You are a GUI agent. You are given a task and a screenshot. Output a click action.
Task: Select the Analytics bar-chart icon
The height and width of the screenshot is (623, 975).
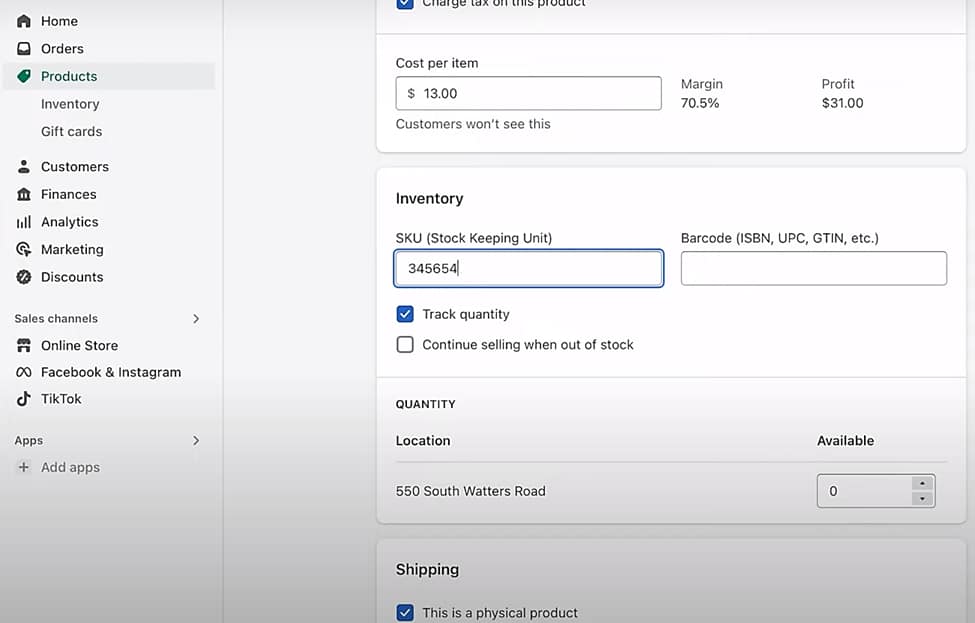click(23, 221)
